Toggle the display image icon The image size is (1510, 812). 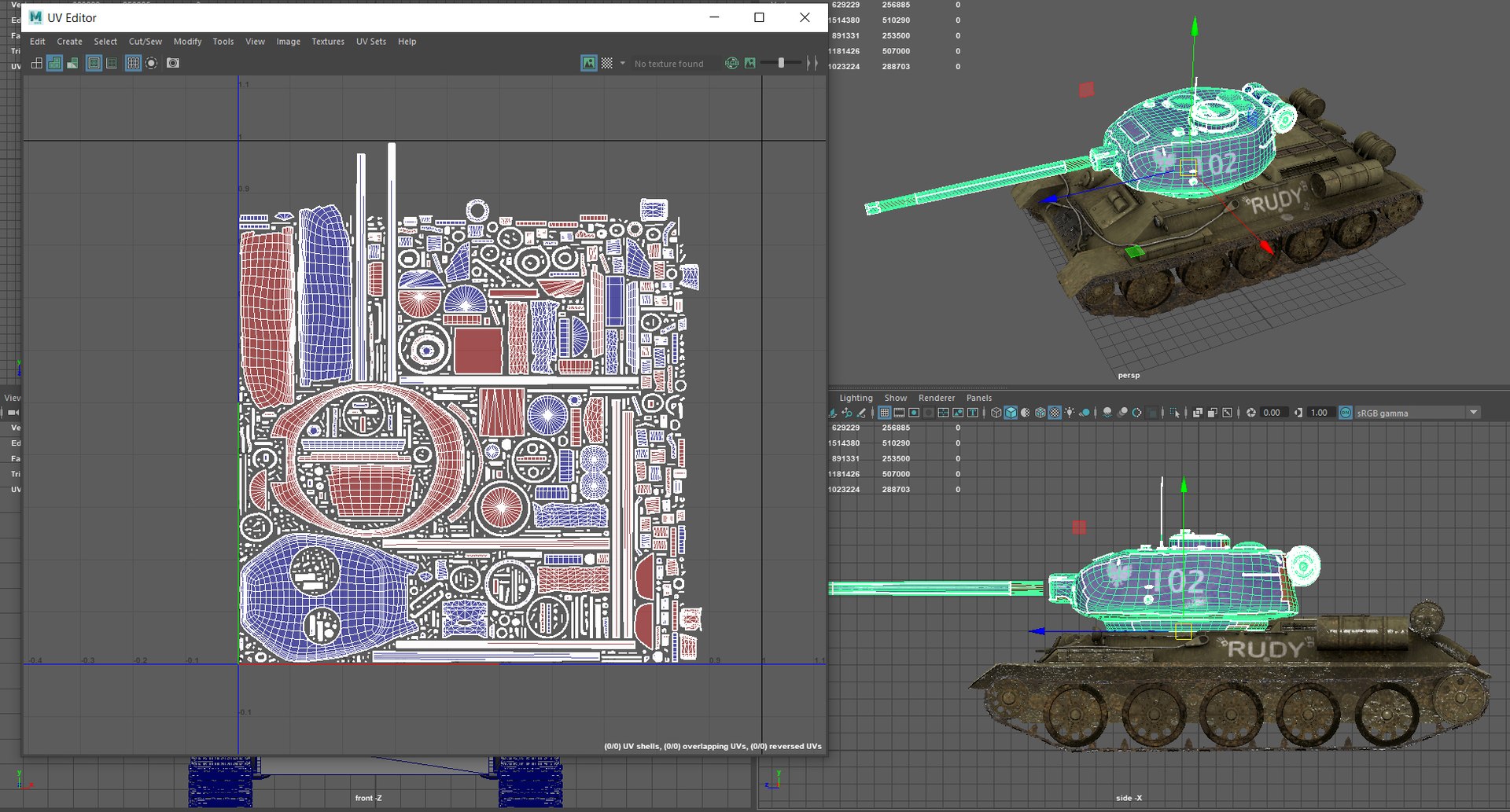[x=588, y=63]
